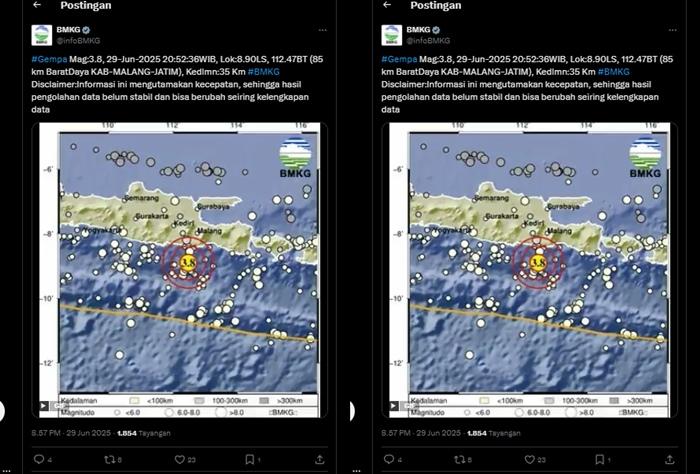Repost the left BMKG post

(109, 459)
